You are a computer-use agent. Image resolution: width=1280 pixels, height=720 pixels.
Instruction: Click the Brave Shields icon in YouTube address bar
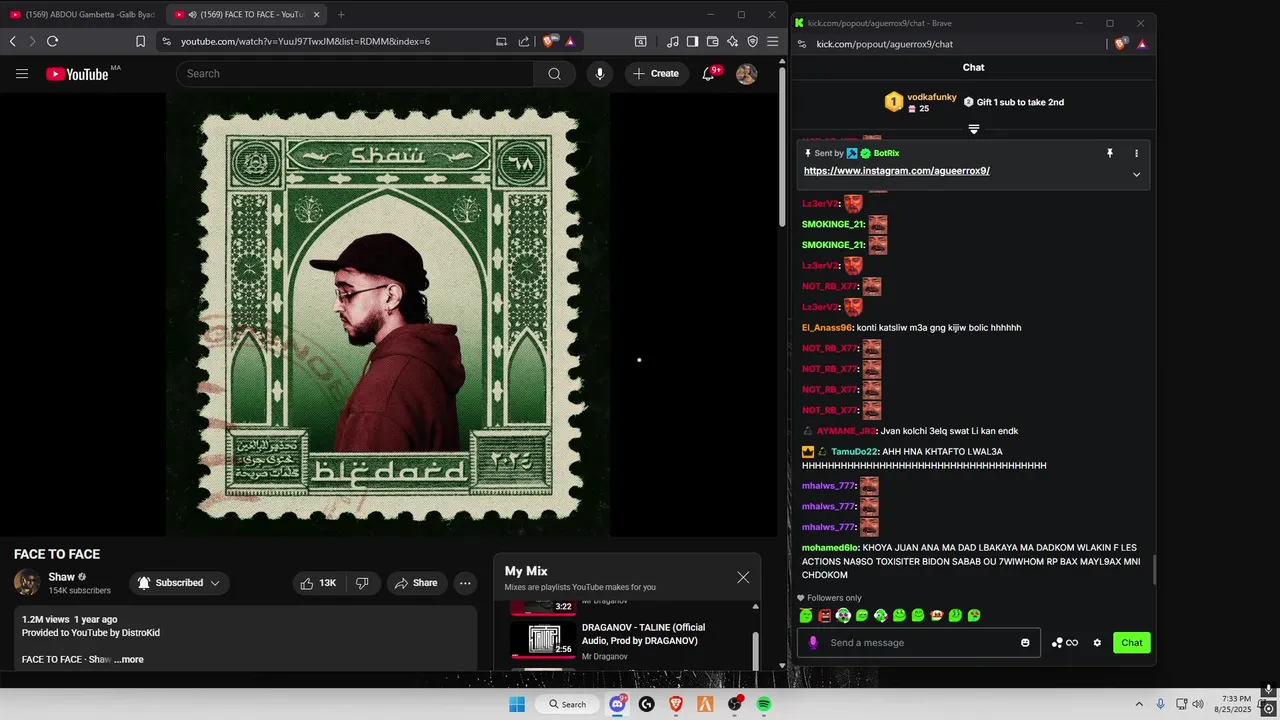tap(549, 42)
